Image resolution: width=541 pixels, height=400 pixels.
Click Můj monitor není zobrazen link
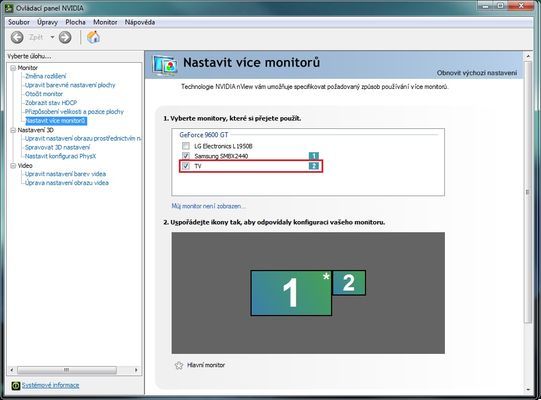click(208, 206)
